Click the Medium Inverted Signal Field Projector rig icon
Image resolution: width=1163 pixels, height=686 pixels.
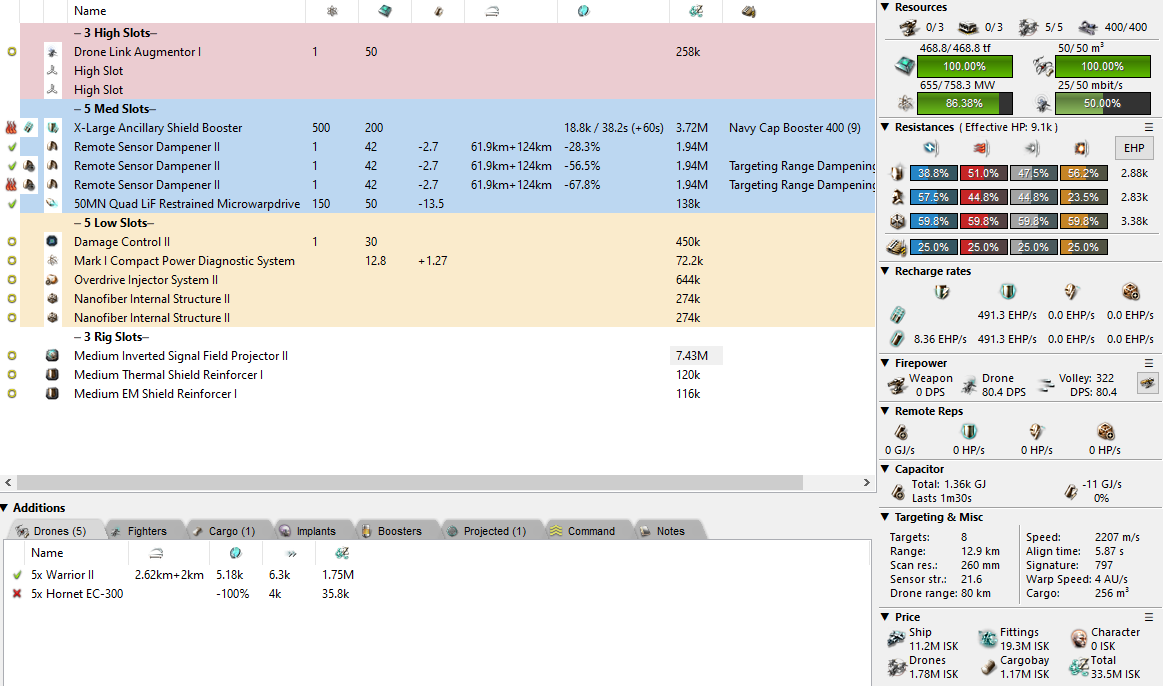pyautogui.click(x=52, y=356)
